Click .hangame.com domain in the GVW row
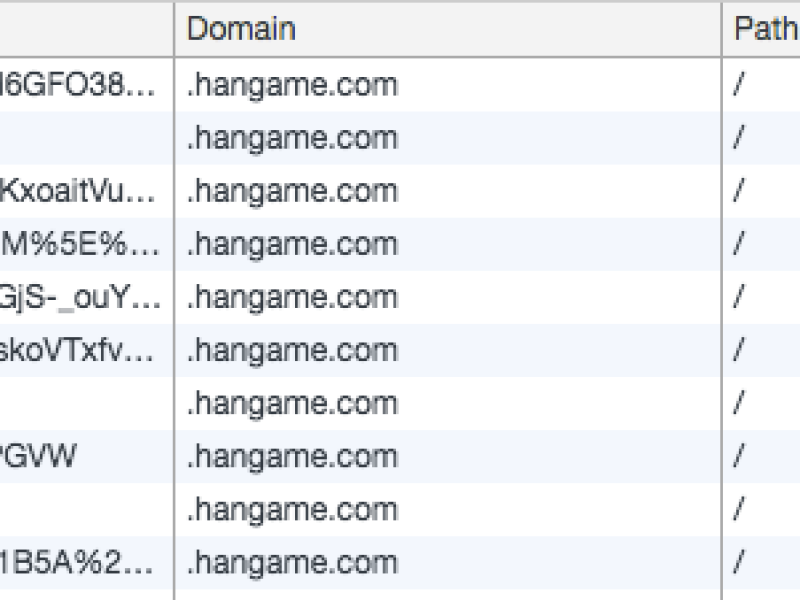 tap(292, 457)
